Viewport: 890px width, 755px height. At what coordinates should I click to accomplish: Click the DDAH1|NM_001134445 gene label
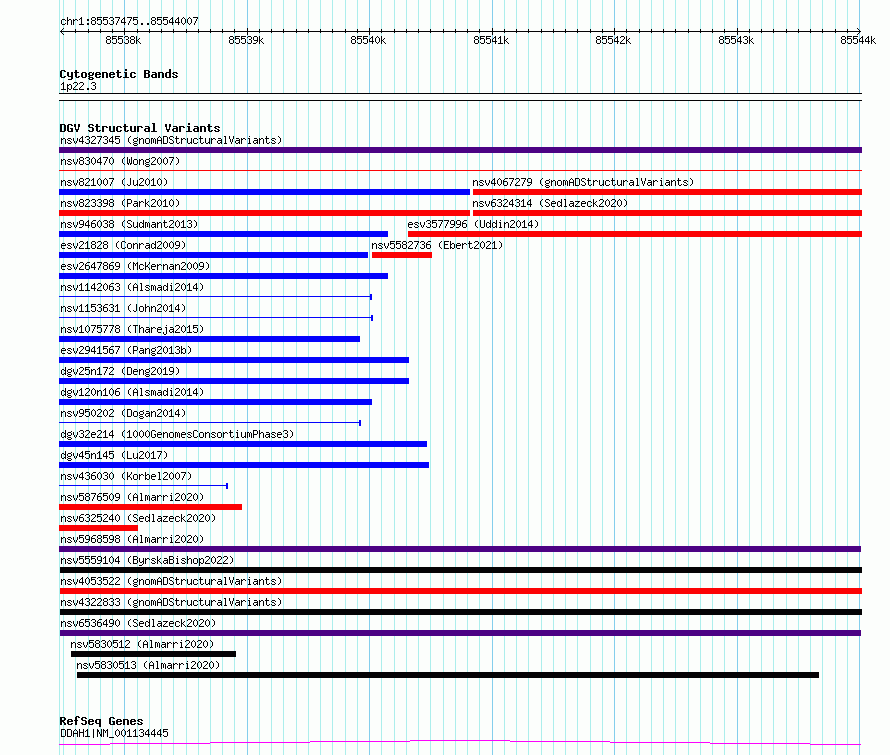pyautogui.click(x=114, y=733)
